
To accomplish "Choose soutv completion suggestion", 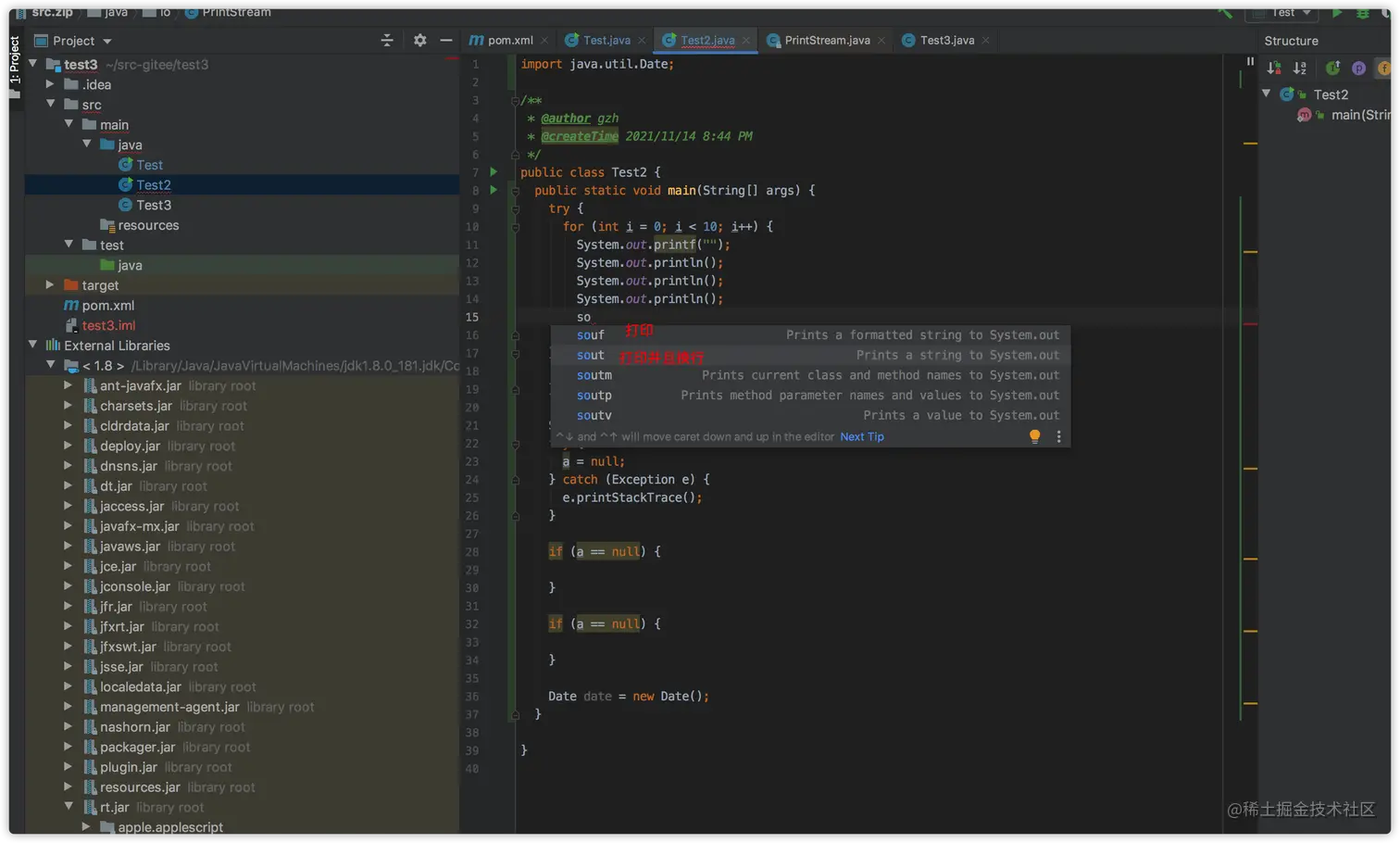I will (x=810, y=416).
